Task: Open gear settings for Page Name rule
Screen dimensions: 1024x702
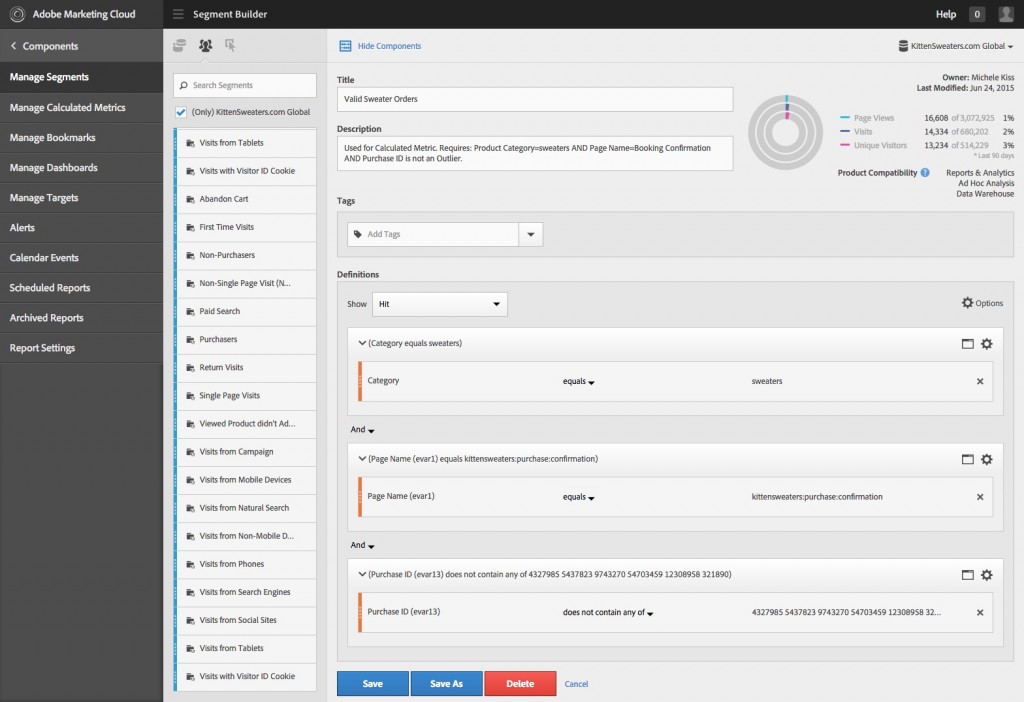Action: (x=986, y=459)
